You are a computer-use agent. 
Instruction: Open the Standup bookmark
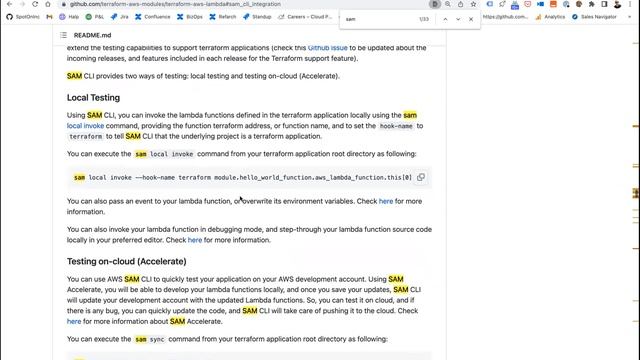click(257, 17)
